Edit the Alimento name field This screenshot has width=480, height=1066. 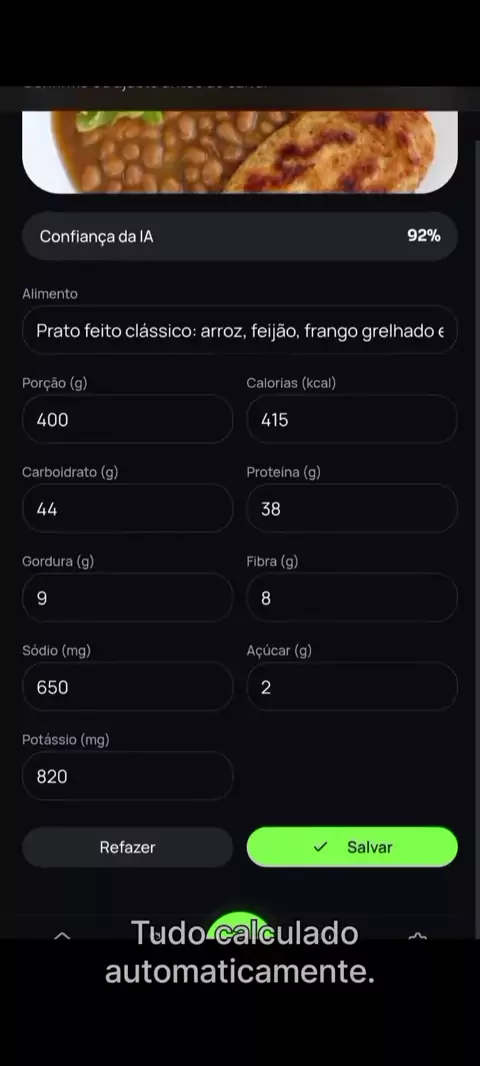click(x=239, y=331)
